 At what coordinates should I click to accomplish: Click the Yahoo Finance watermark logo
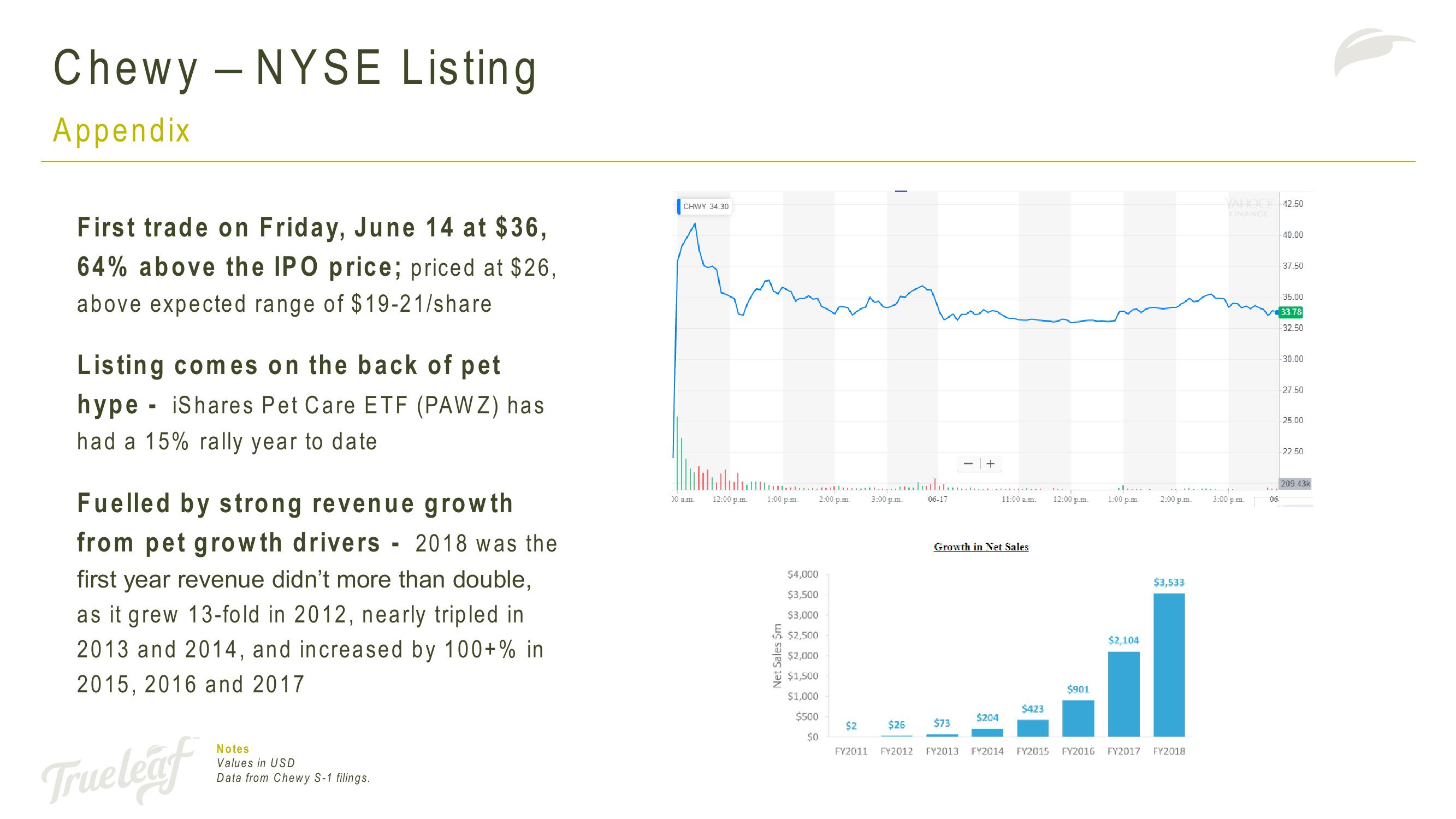1248,207
